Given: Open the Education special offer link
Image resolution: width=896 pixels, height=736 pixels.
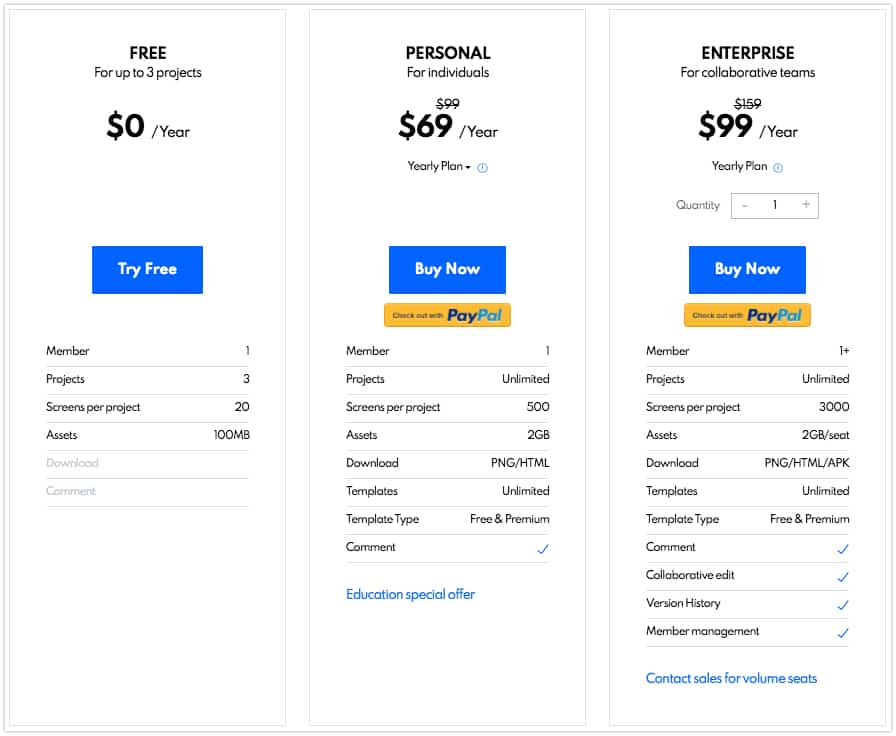Looking at the screenshot, I should click(410, 594).
